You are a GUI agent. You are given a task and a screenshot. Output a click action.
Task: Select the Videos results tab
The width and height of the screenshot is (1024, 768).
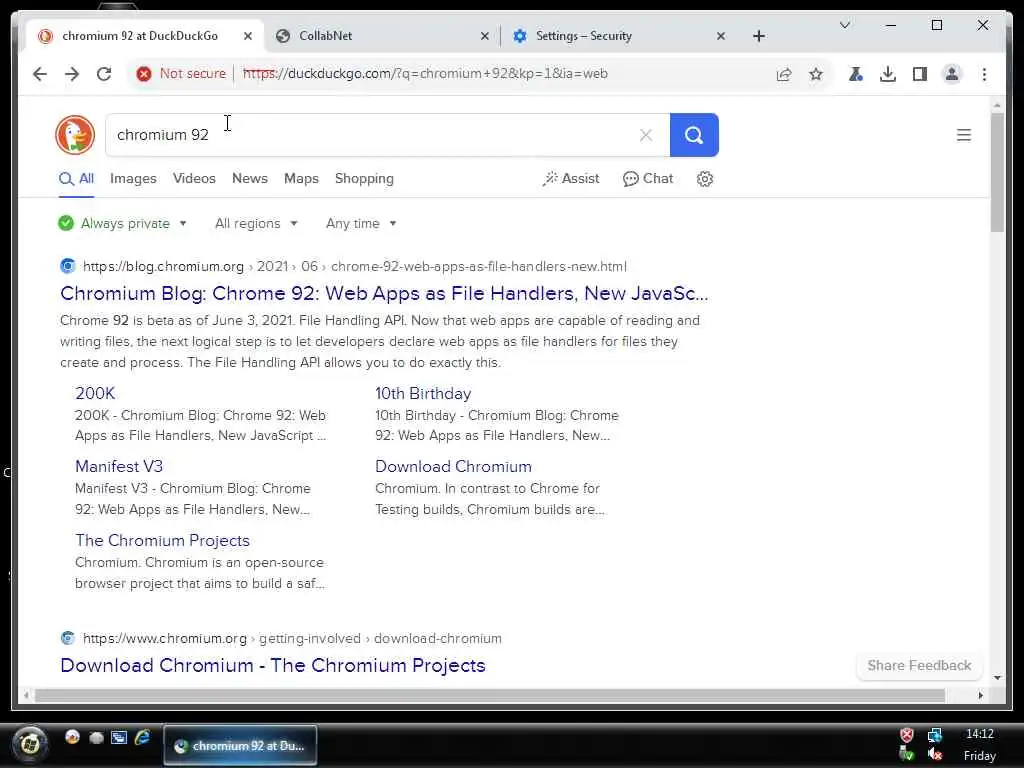point(194,179)
